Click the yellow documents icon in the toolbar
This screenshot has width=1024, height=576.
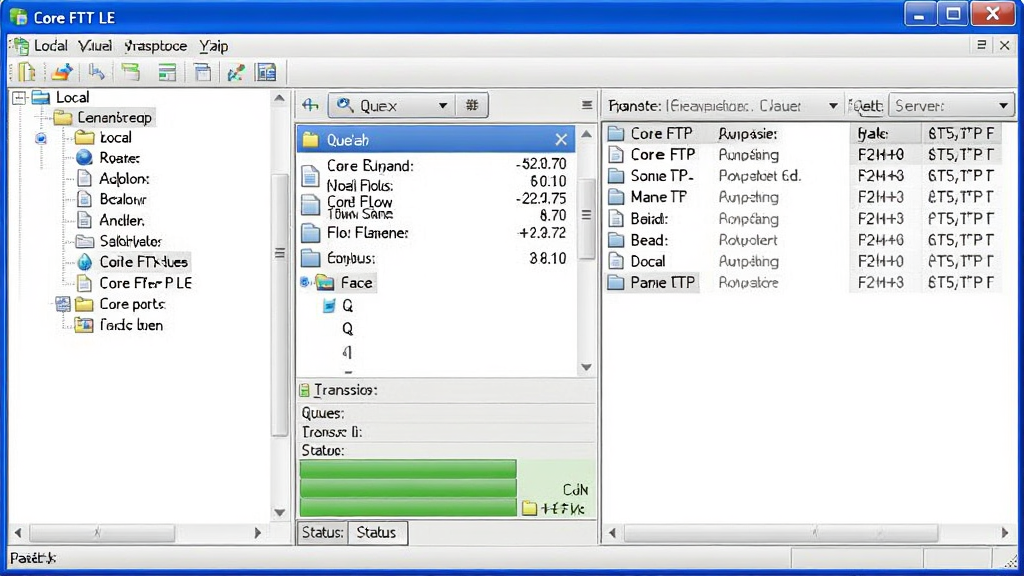(x=27, y=72)
